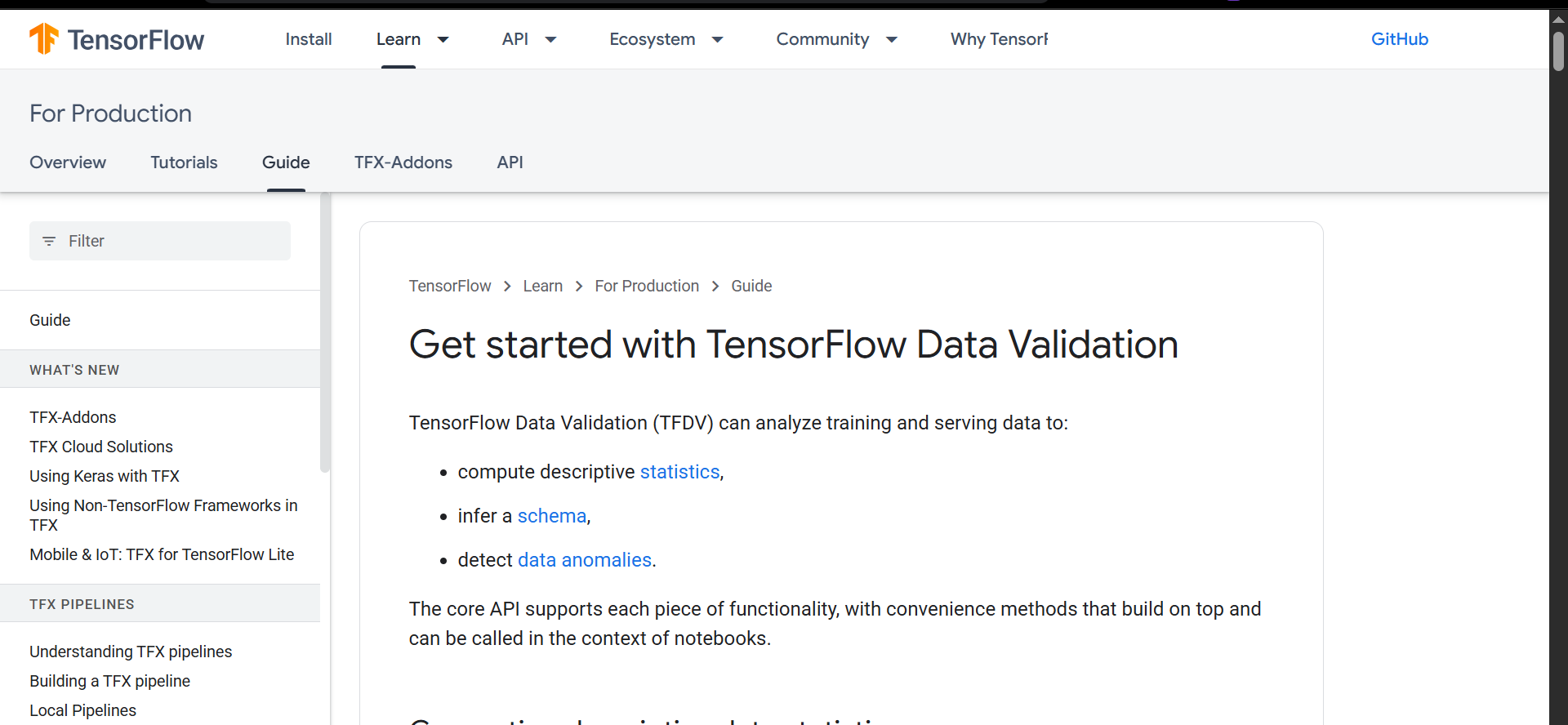Follow the statistics hyperlink

point(679,472)
